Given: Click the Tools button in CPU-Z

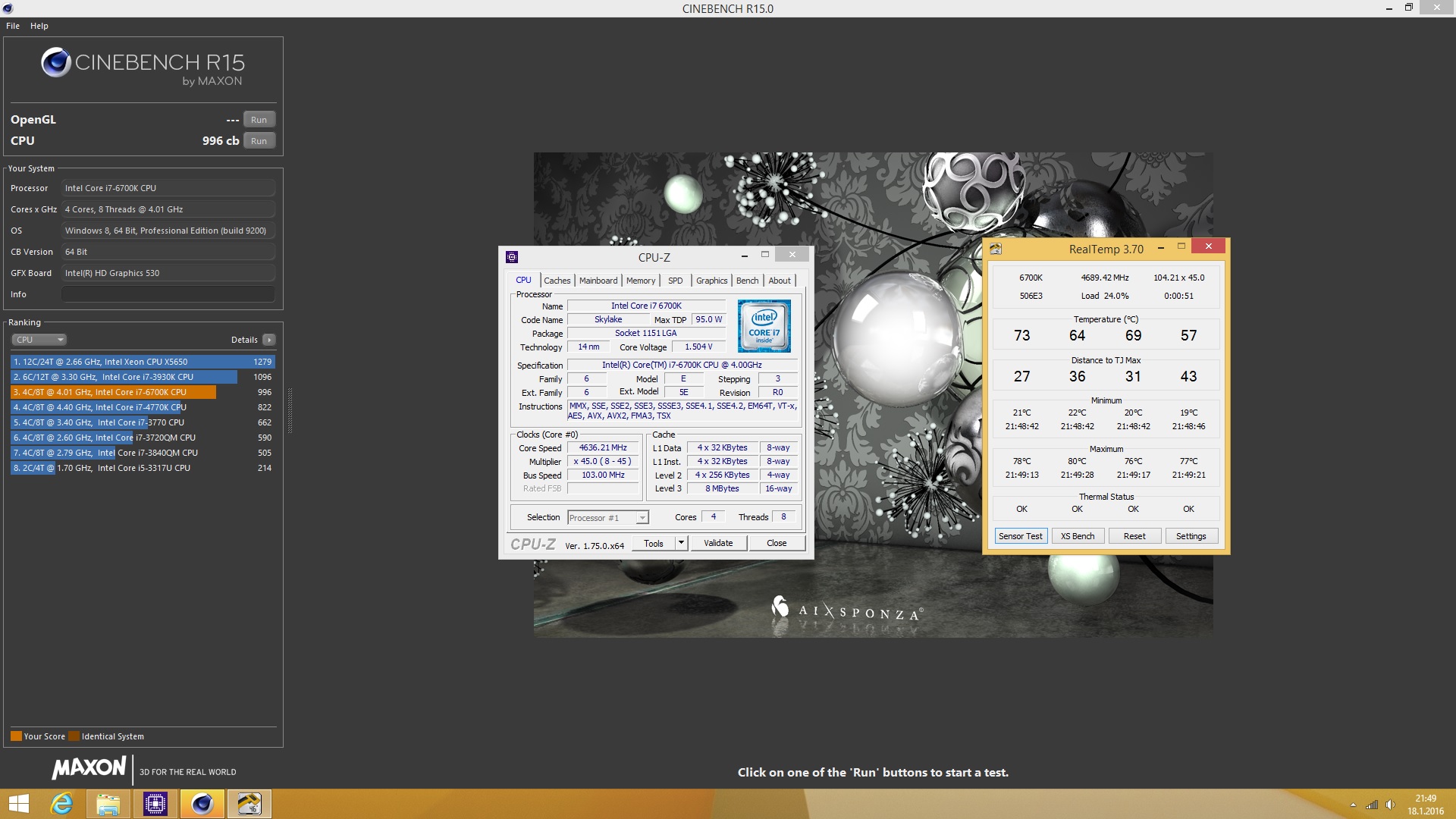Looking at the screenshot, I should (x=654, y=543).
